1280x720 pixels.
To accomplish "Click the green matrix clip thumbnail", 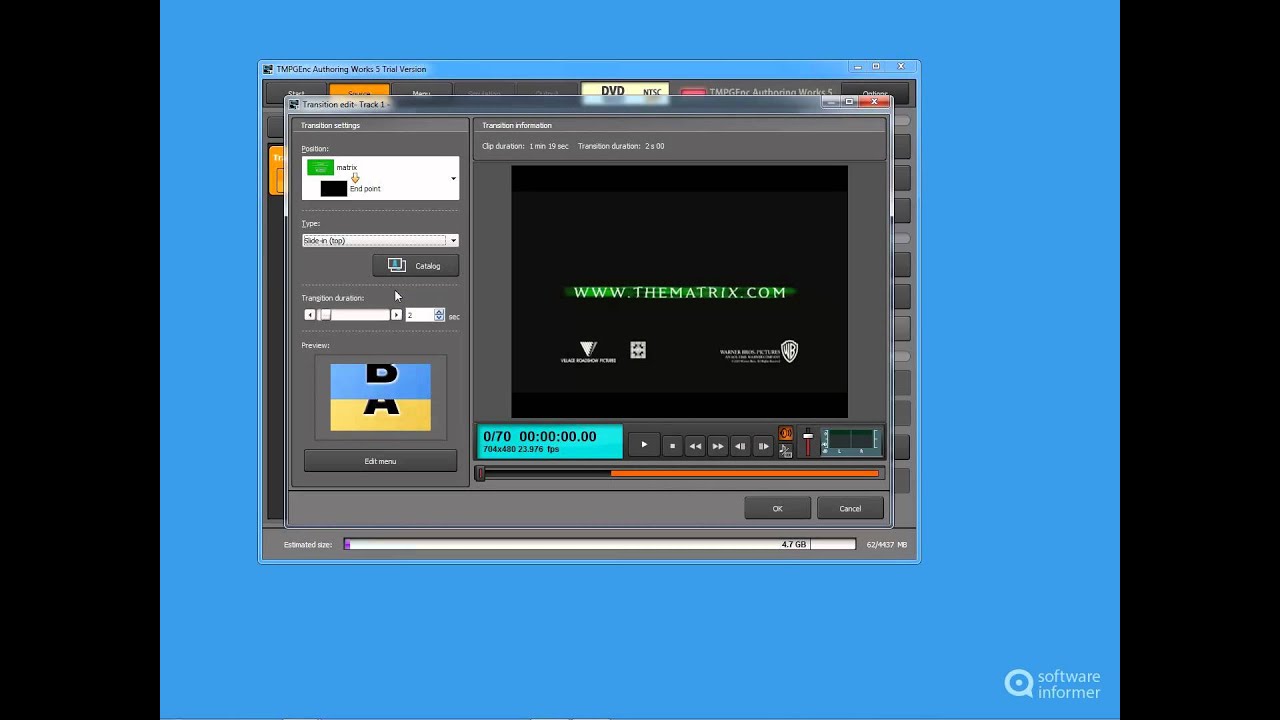I will click(320, 167).
